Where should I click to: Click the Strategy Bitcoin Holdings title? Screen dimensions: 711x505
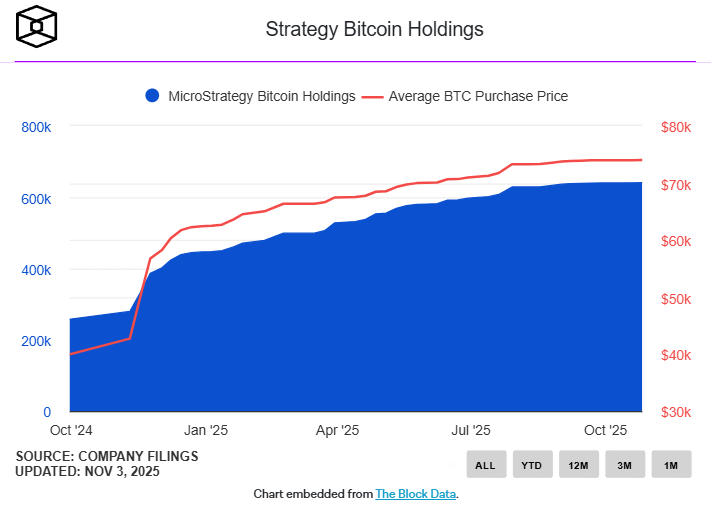(374, 29)
